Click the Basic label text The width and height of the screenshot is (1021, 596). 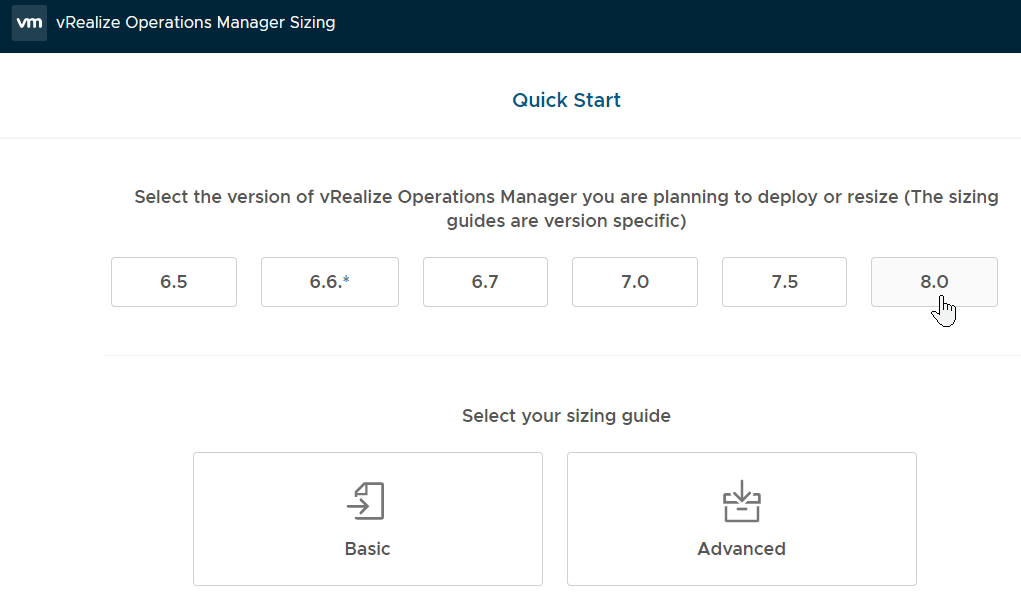pos(367,549)
